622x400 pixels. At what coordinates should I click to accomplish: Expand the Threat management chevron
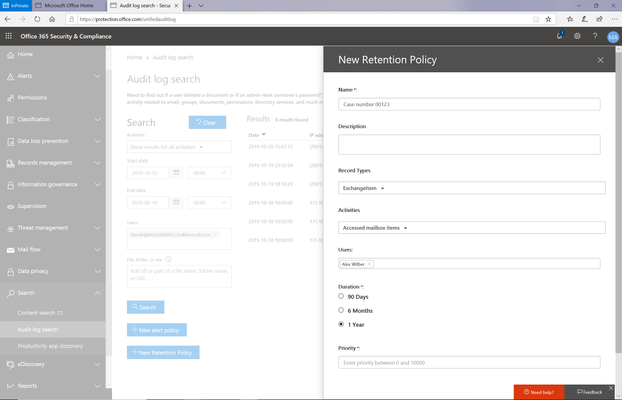pyautogui.click(x=98, y=228)
